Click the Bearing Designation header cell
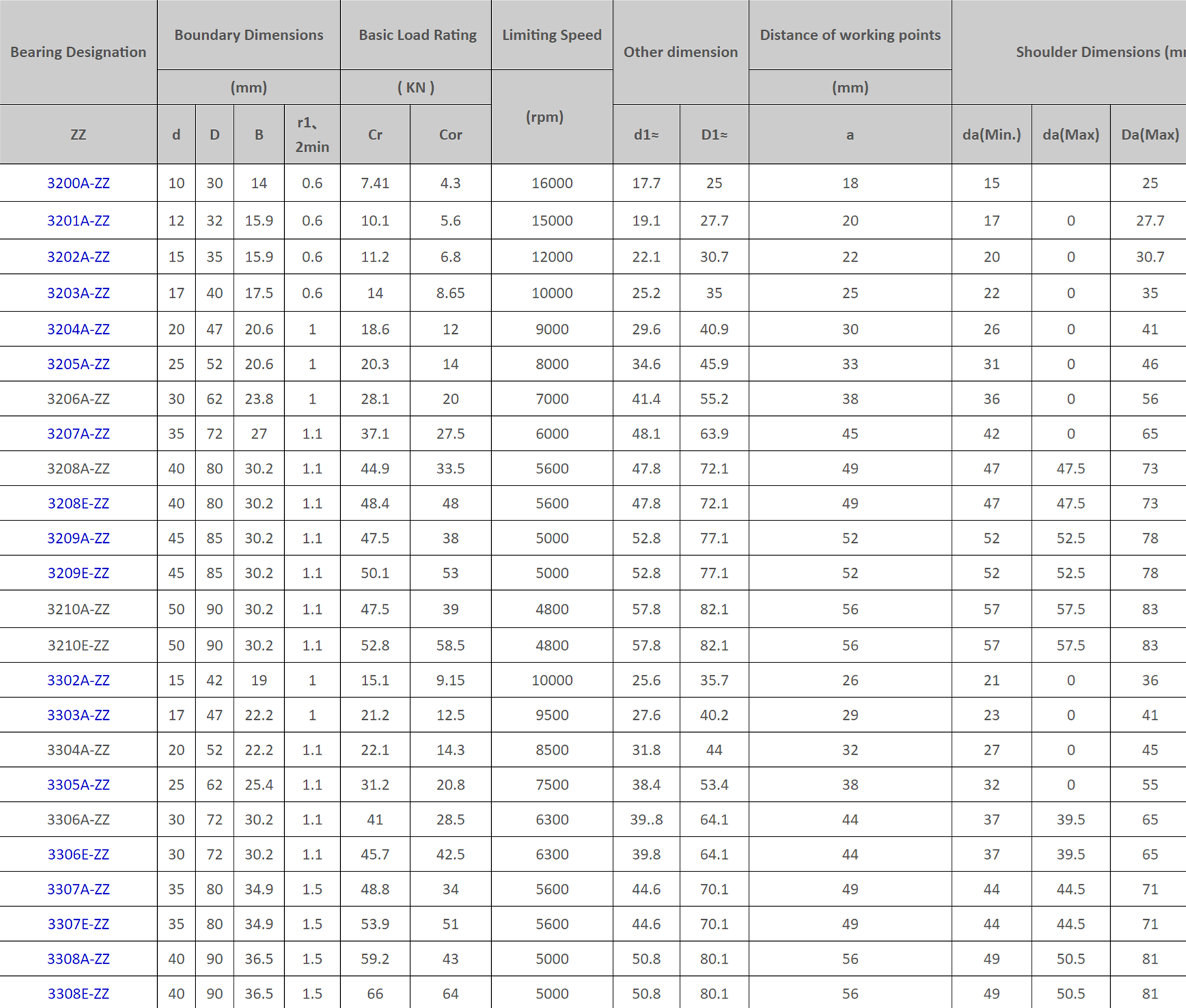Image resolution: width=1186 pixels, height=1008 pixels. tap(78, 52)
